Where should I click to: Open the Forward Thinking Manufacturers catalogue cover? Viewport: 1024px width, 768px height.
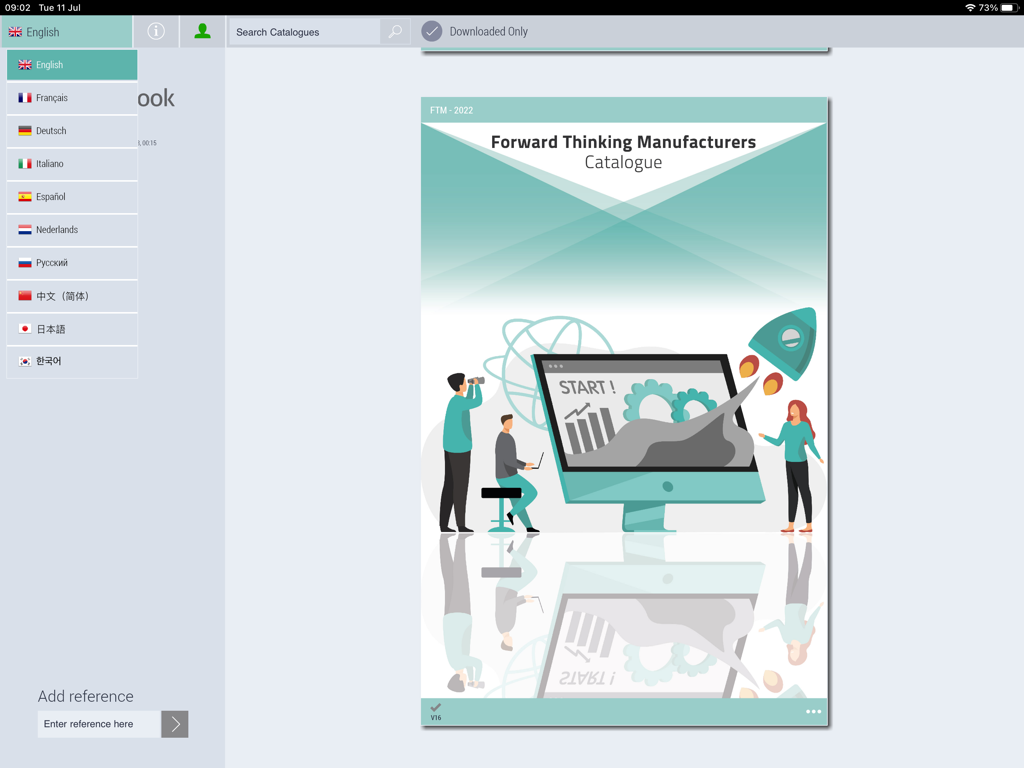[x=624, y=400]
